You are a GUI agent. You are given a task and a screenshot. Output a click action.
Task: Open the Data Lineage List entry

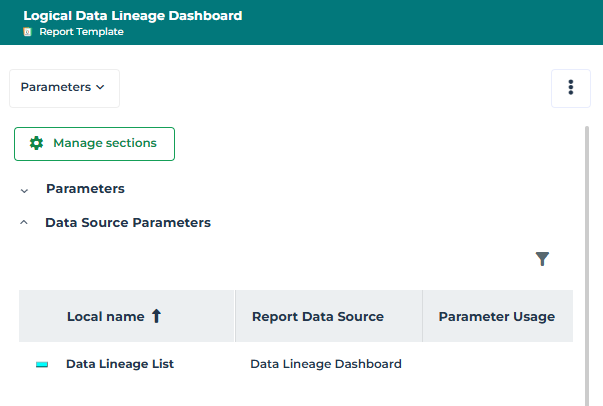point(120,364)
